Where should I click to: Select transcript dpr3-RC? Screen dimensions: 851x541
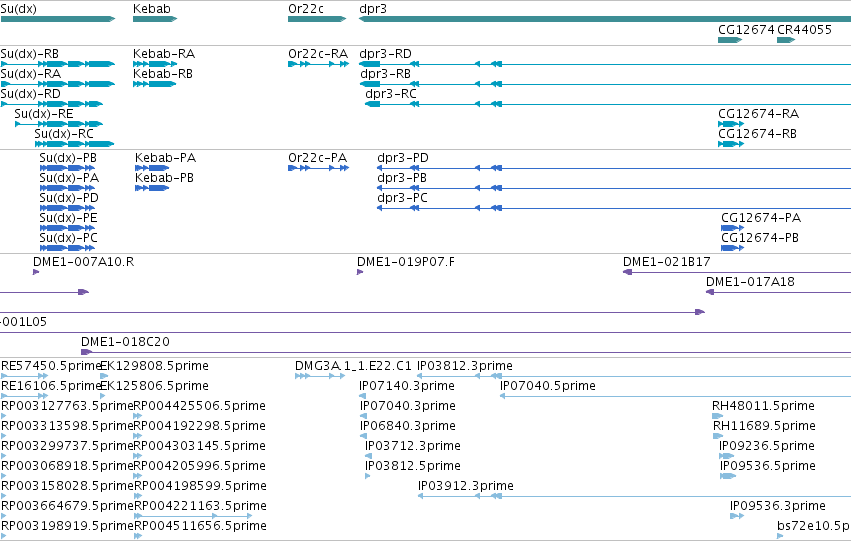[608, 104]
